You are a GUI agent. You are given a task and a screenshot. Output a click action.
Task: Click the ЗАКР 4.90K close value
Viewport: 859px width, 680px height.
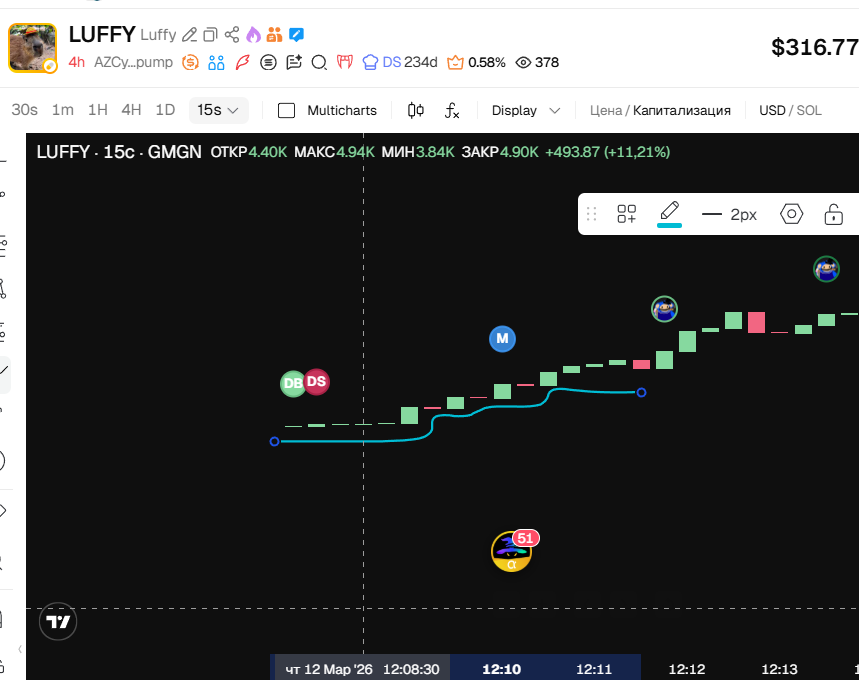[500, 152]
